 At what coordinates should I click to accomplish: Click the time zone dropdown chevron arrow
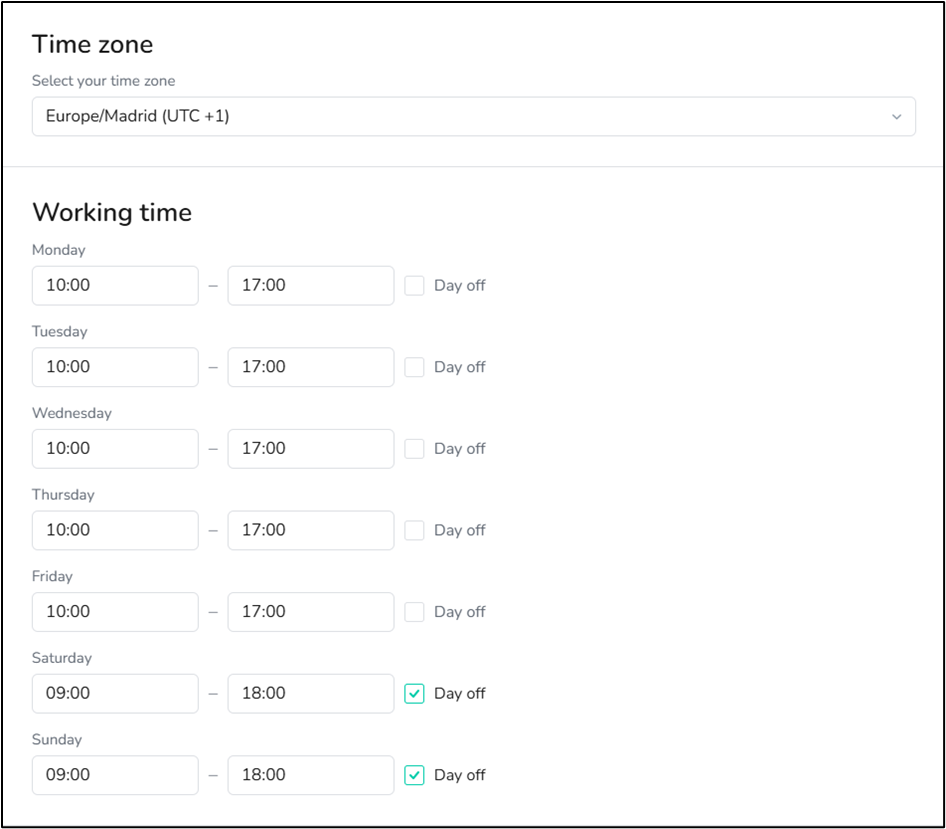[x=897, y=117]
